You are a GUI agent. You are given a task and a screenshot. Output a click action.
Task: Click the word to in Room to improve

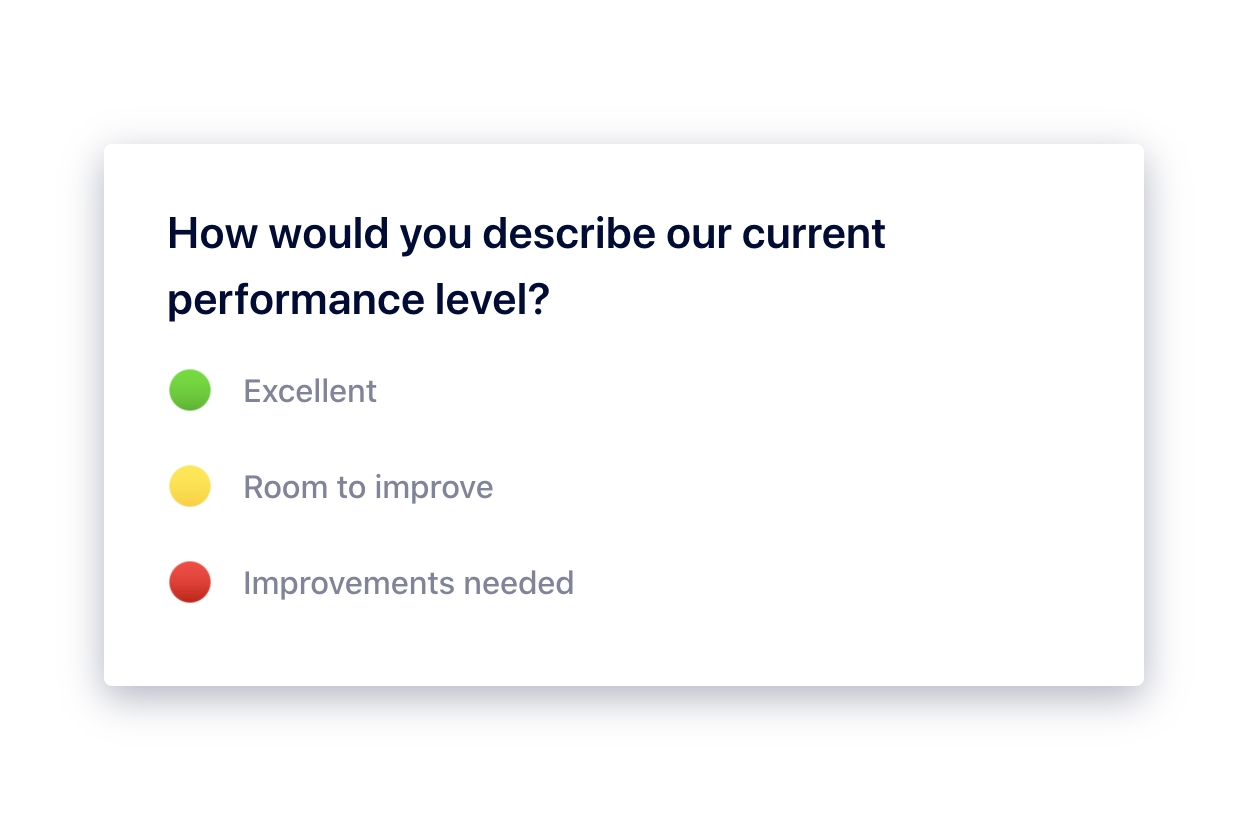[351, 488]
